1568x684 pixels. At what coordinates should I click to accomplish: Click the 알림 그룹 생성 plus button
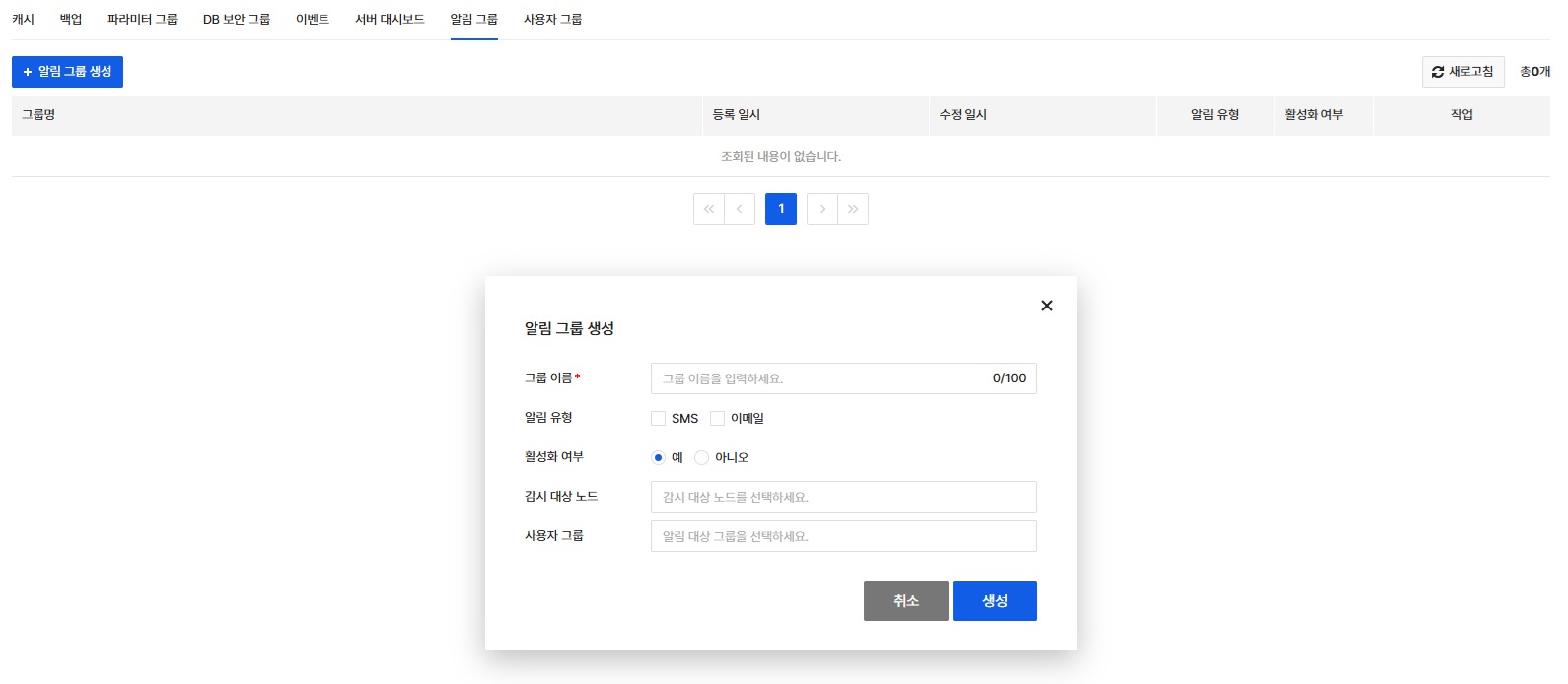[67, 72]
